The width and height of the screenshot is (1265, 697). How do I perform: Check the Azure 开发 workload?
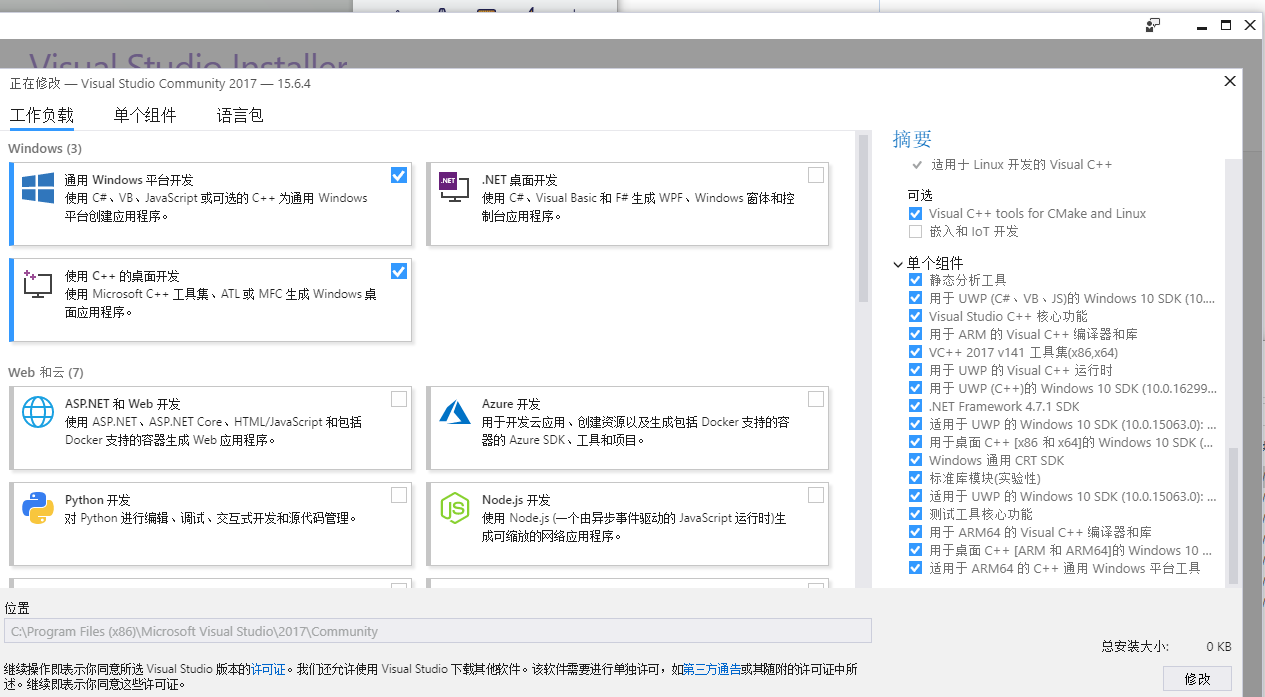(816, 399)
